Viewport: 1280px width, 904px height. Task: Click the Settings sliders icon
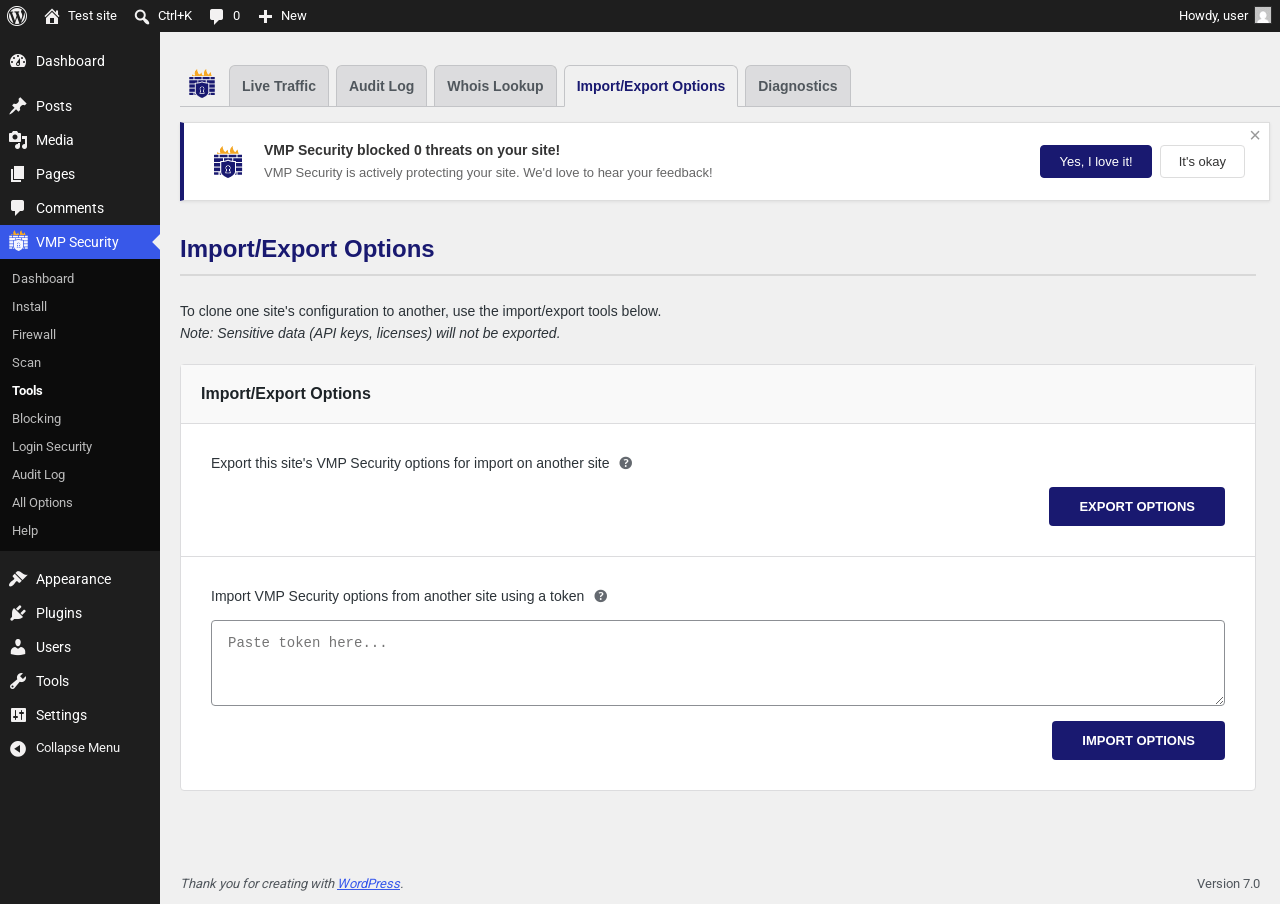point(18,715)
